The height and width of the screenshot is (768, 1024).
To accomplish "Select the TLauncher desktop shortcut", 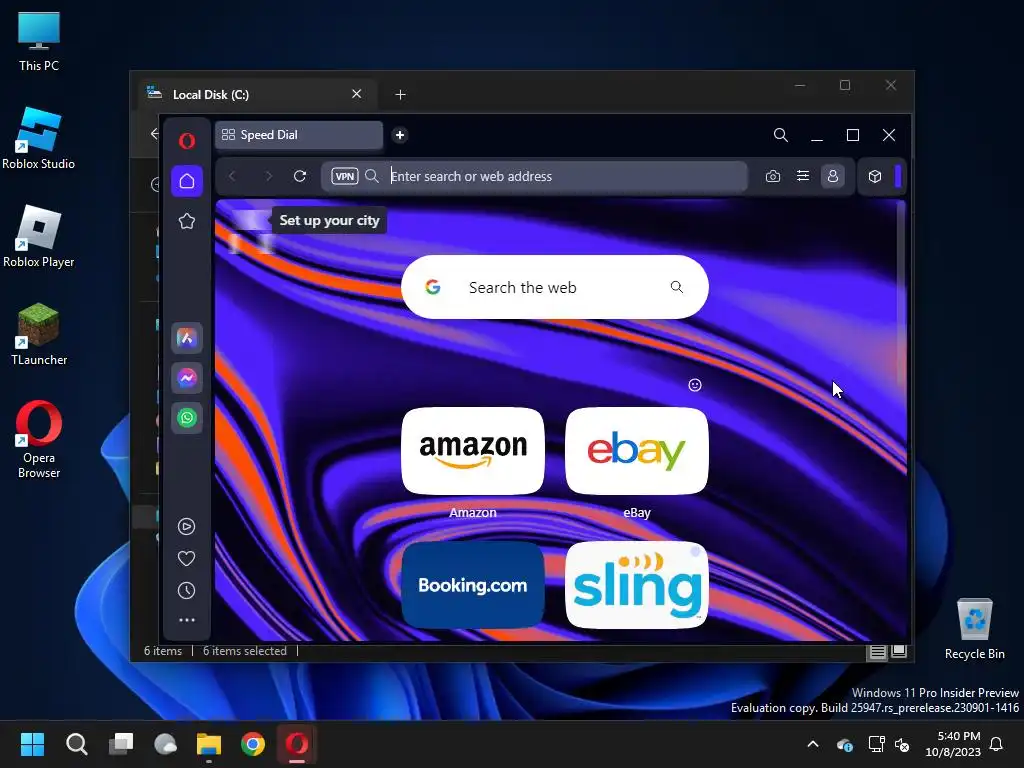I will point(39,334).
